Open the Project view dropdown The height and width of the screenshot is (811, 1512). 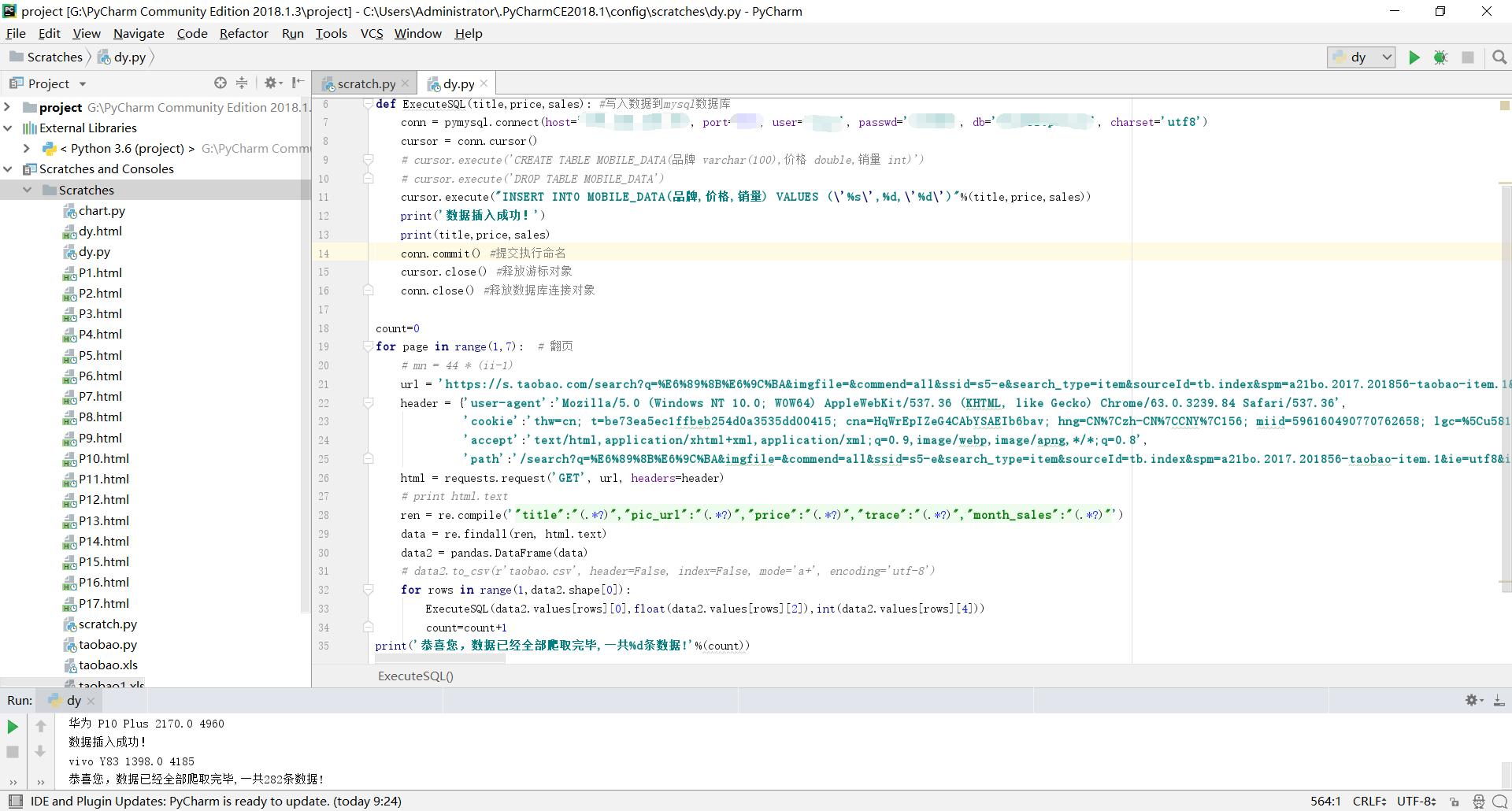click(82, 83)
